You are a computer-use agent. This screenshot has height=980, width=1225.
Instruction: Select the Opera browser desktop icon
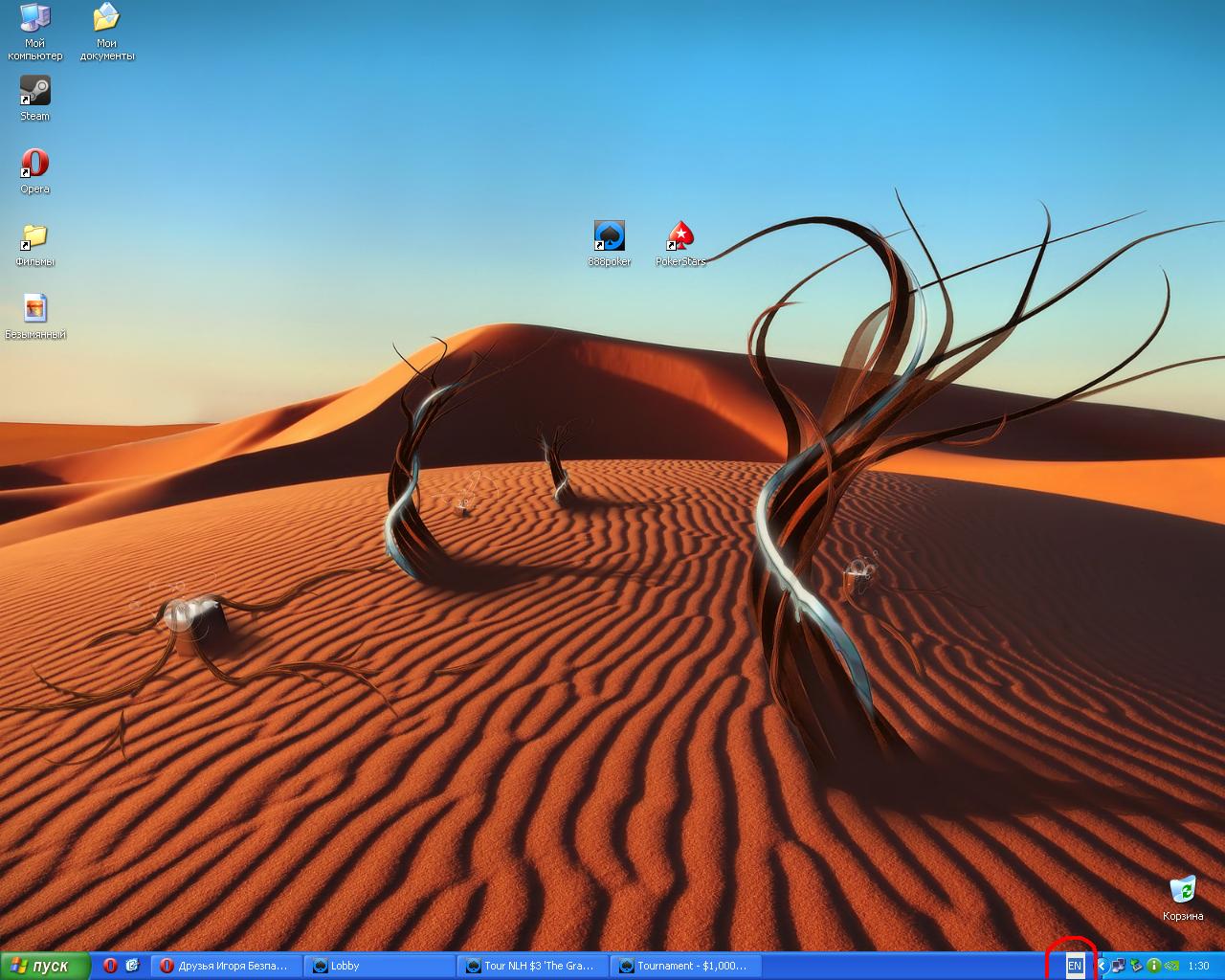[x=35, y=164]
